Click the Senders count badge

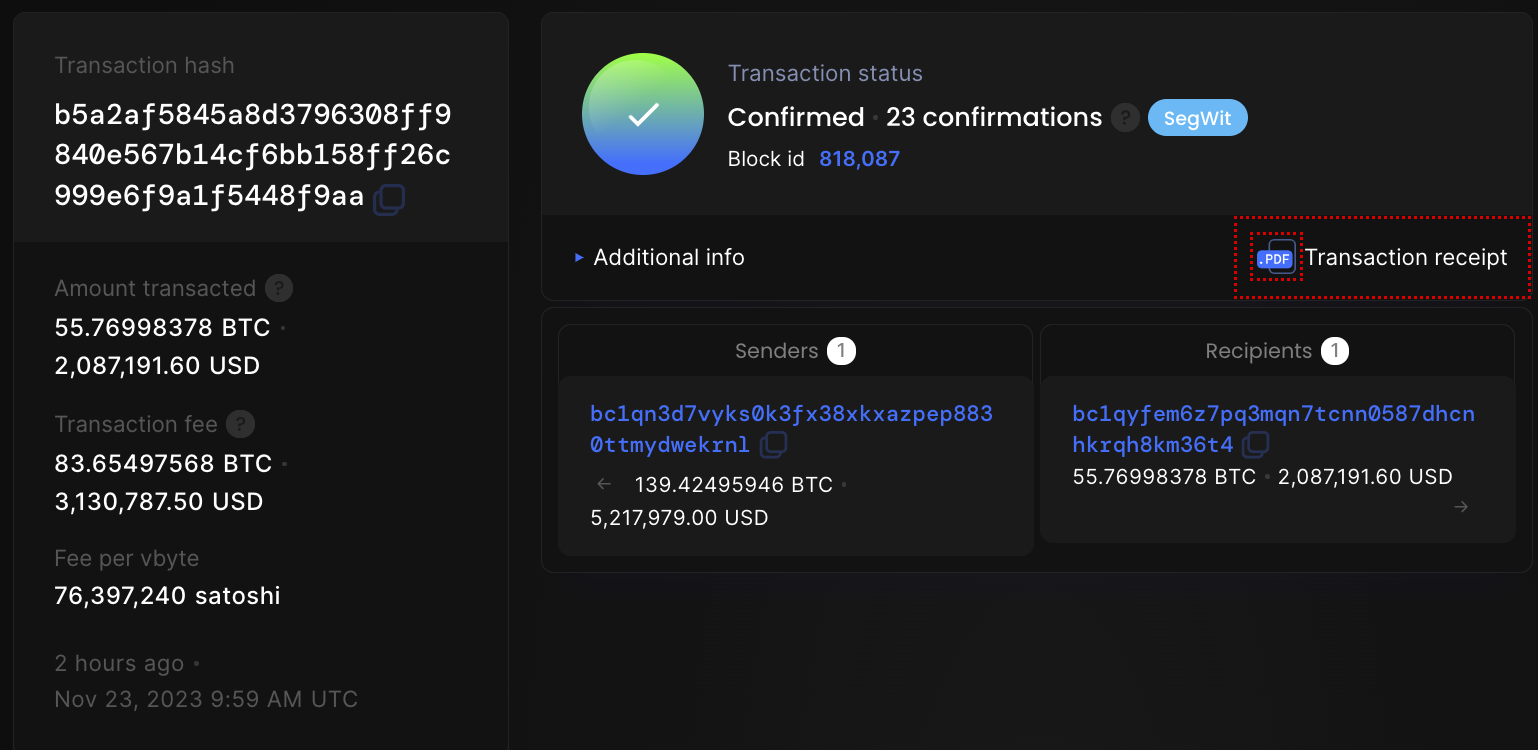(841, 351)
